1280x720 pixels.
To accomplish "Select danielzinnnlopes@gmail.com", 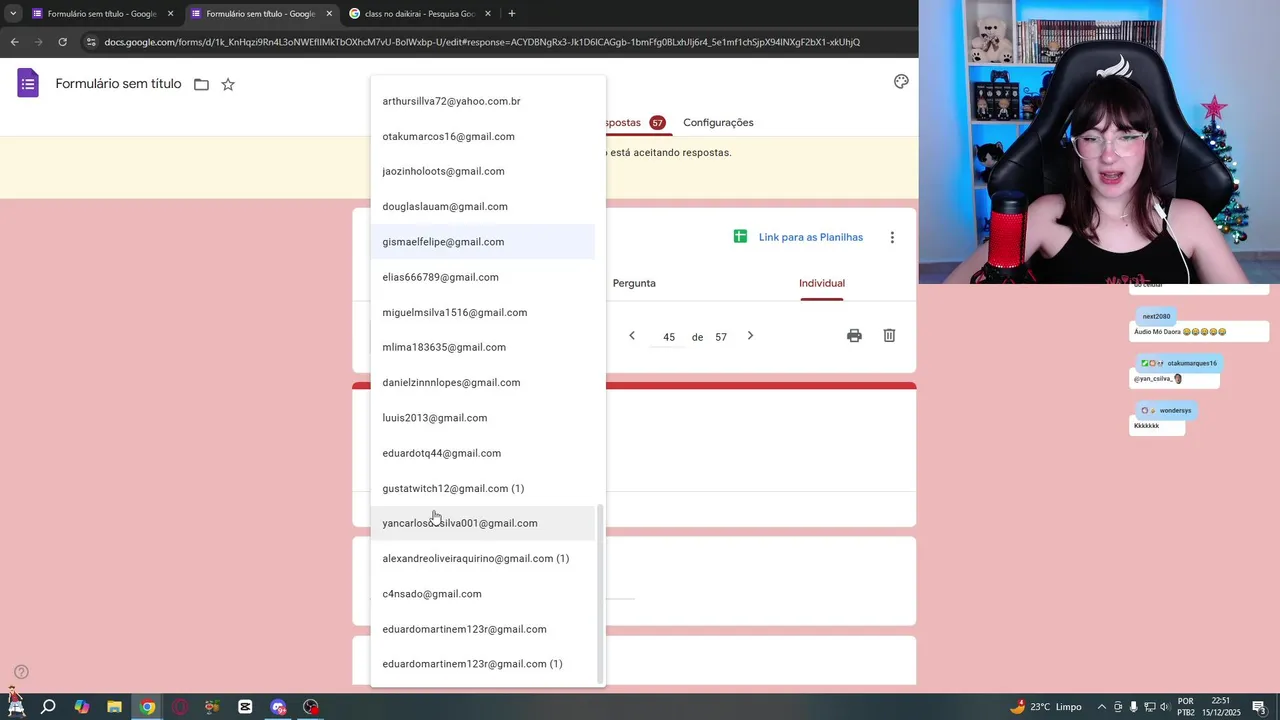I will (x=483, y=382).
